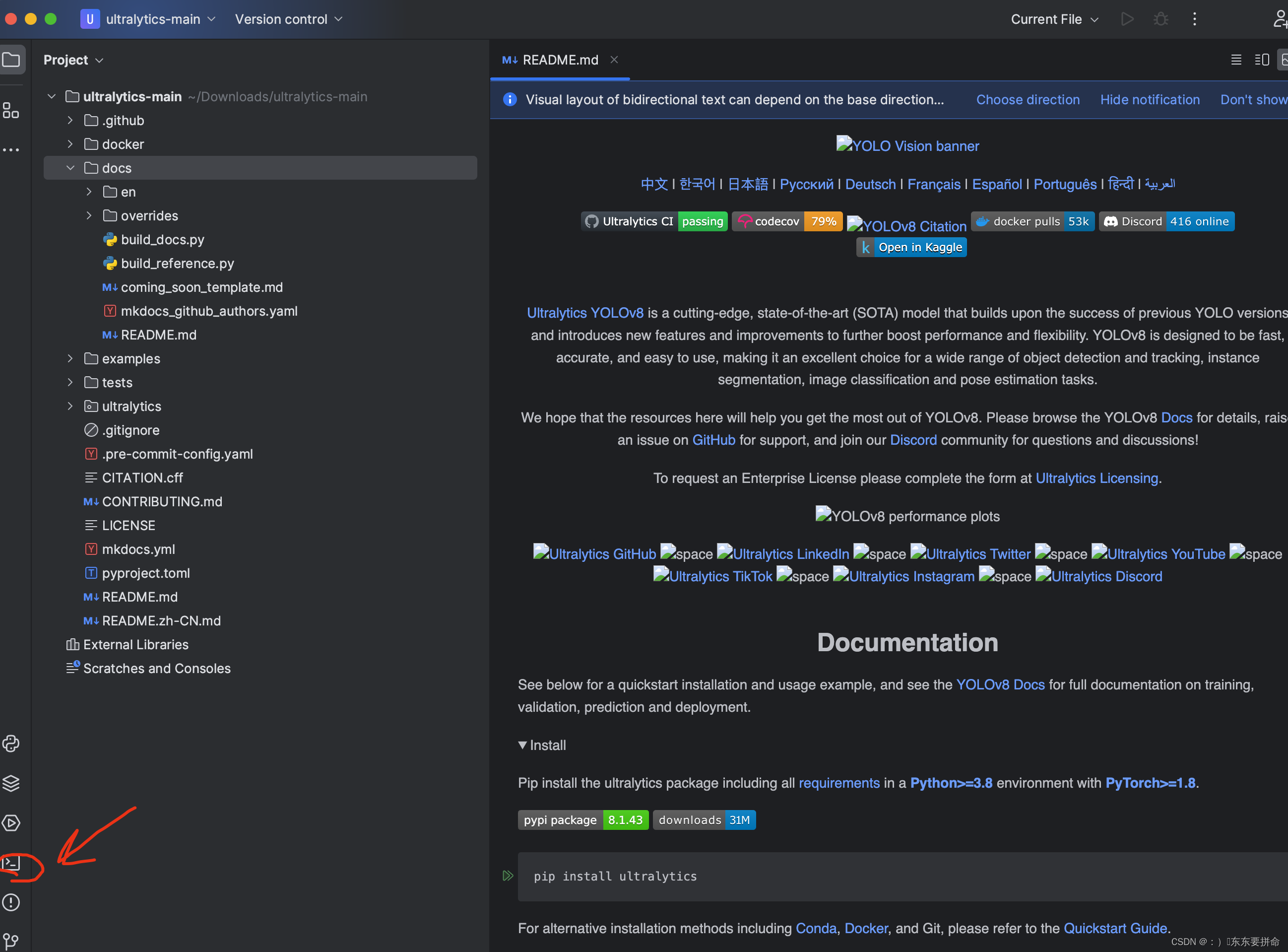Screen dimensions: 1288x952
Task: Open the Python Console tool window
Action: (11, 744)
